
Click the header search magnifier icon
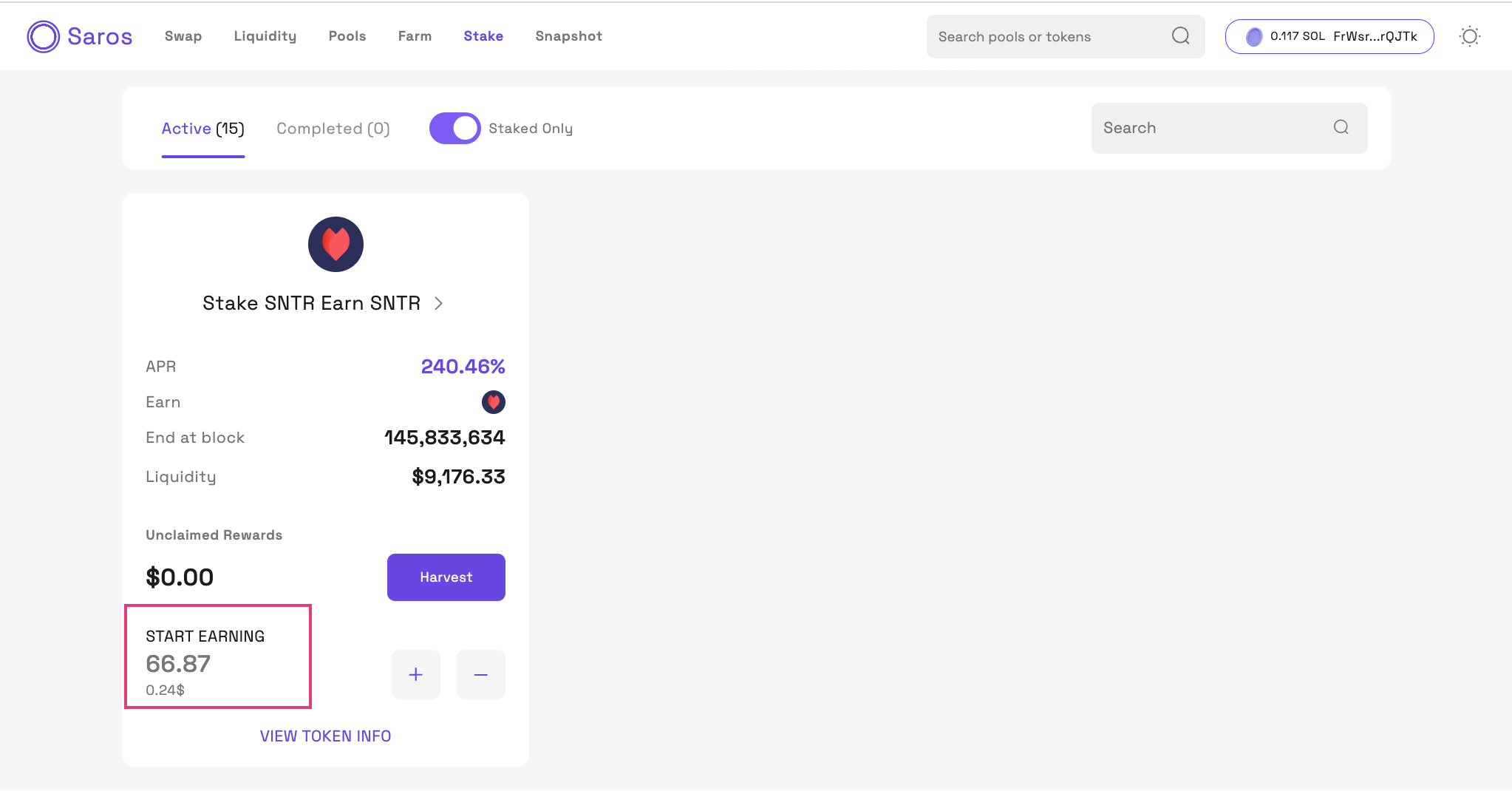click(1180, 36)
